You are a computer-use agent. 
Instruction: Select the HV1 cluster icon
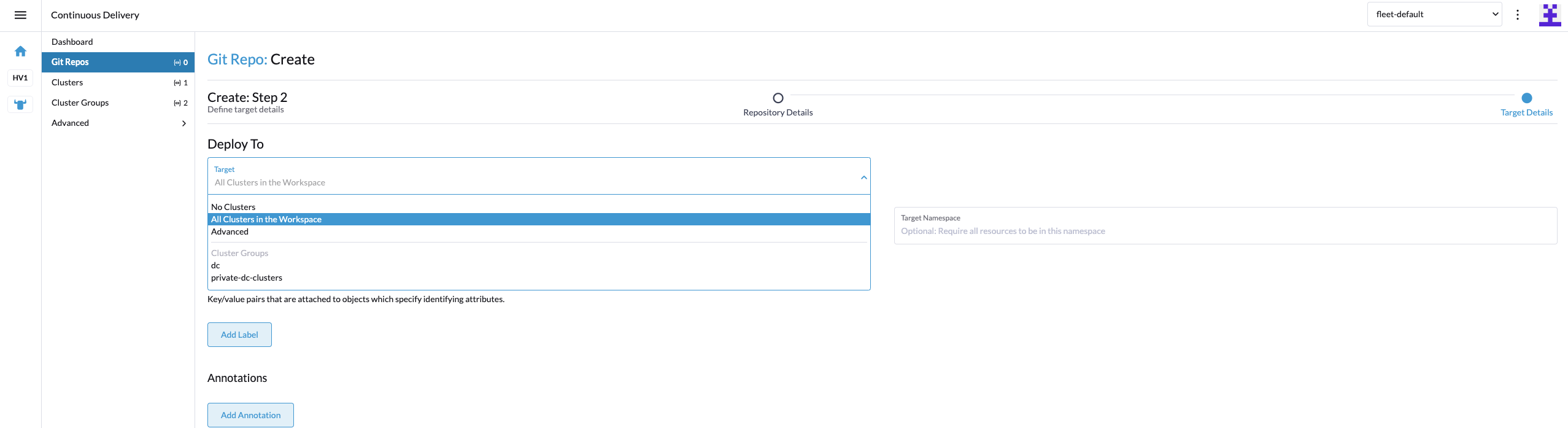(20, 78)
